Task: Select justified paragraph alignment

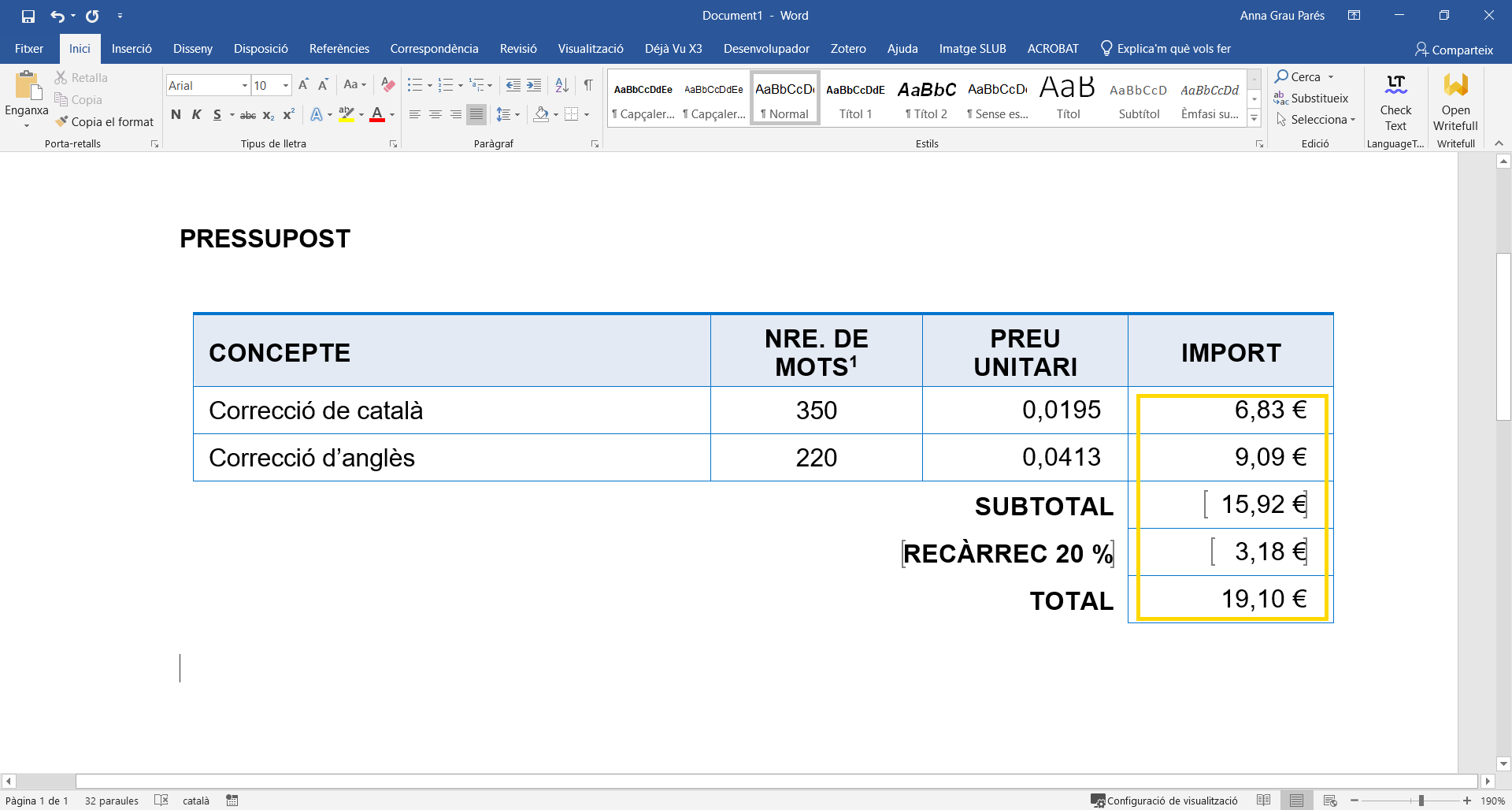Action: click(x=476, y=114)
